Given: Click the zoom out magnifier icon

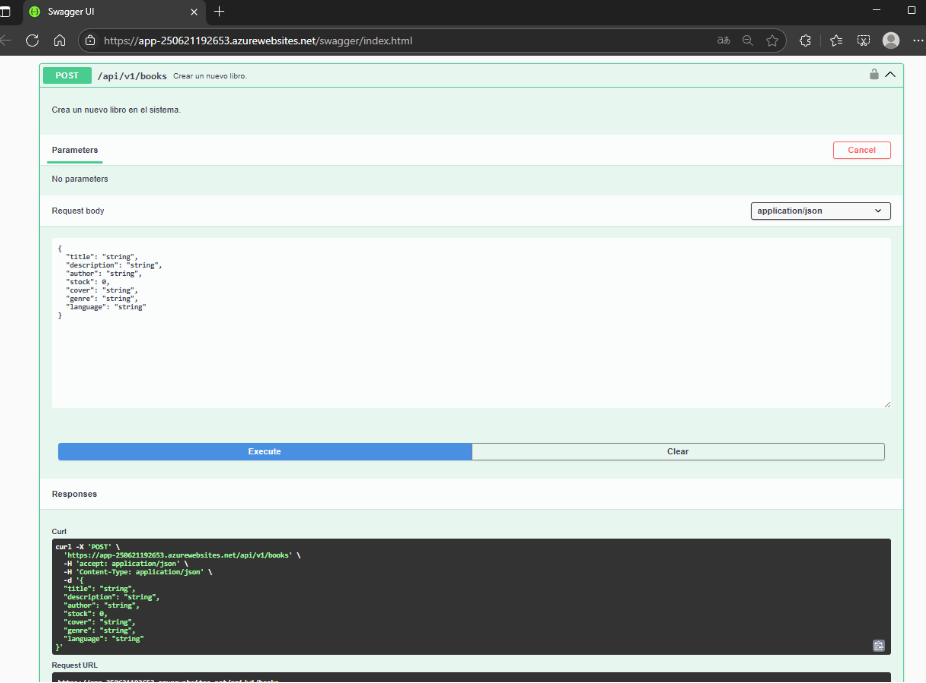Looking at the screenshot, I should (748, 40).
